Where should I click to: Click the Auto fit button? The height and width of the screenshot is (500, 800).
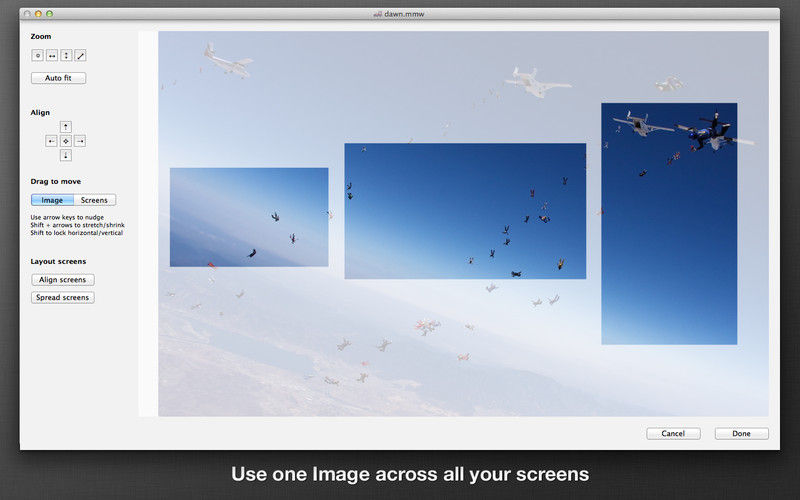pos(58,78)
